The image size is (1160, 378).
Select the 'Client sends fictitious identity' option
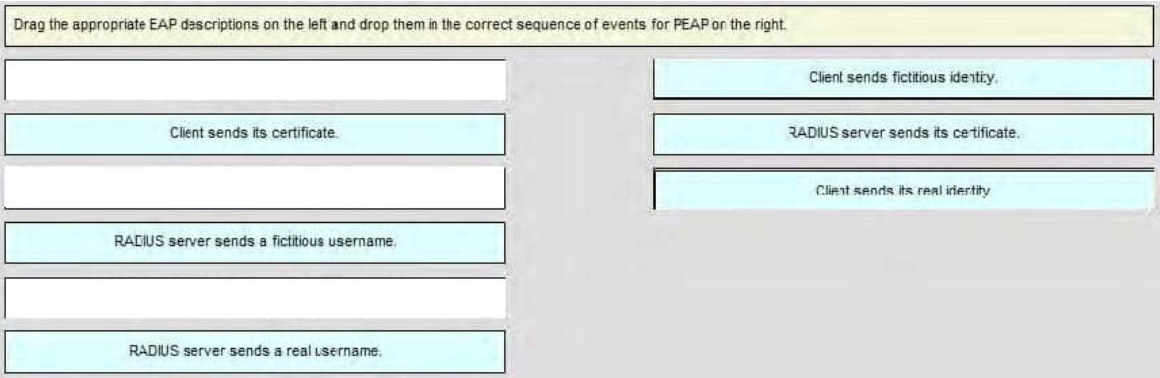903,78
